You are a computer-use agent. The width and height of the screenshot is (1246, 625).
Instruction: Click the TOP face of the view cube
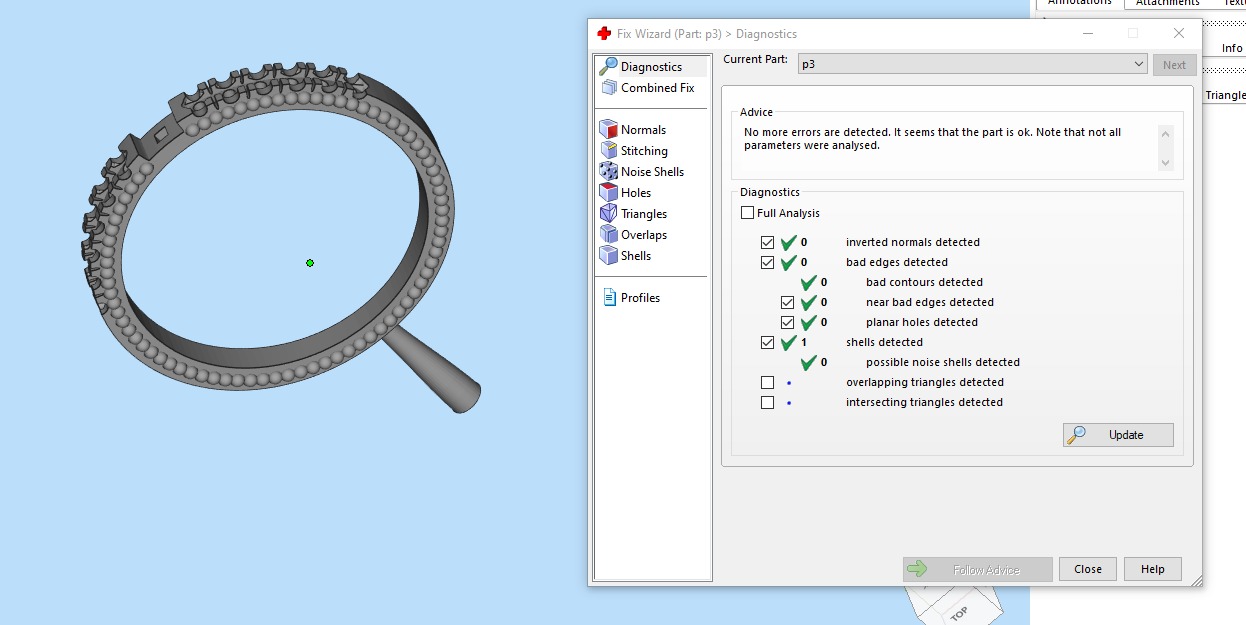coord(959,613)
